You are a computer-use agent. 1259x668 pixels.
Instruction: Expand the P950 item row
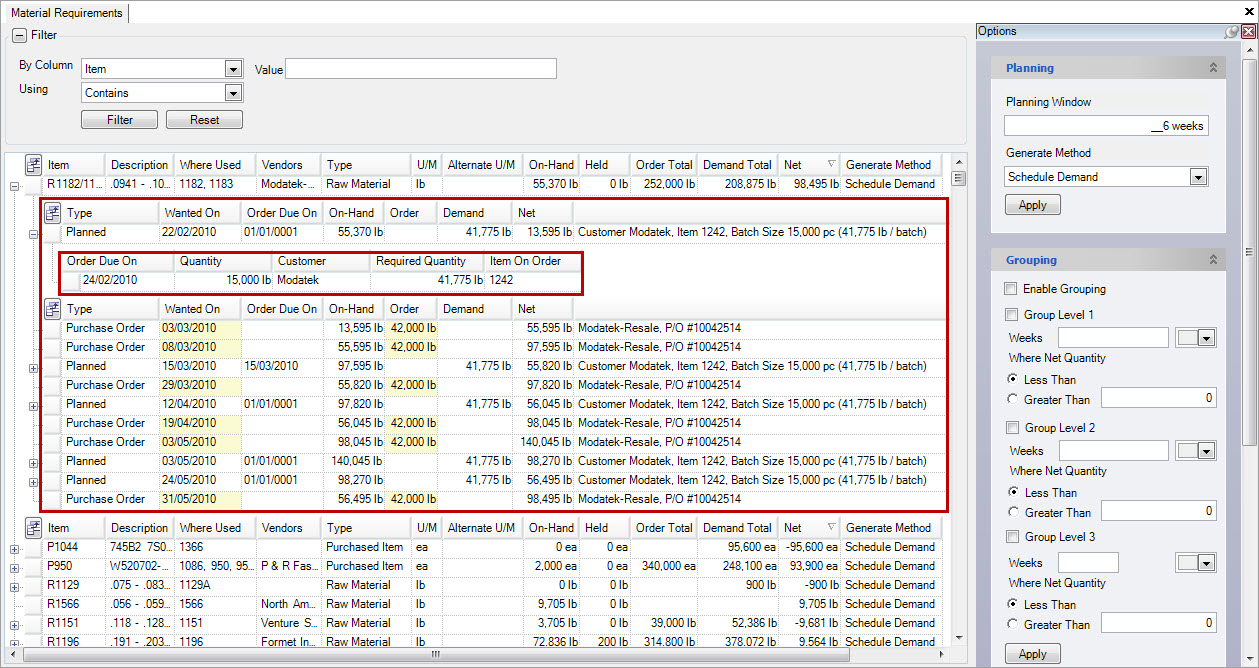click(x=14, y=567)
